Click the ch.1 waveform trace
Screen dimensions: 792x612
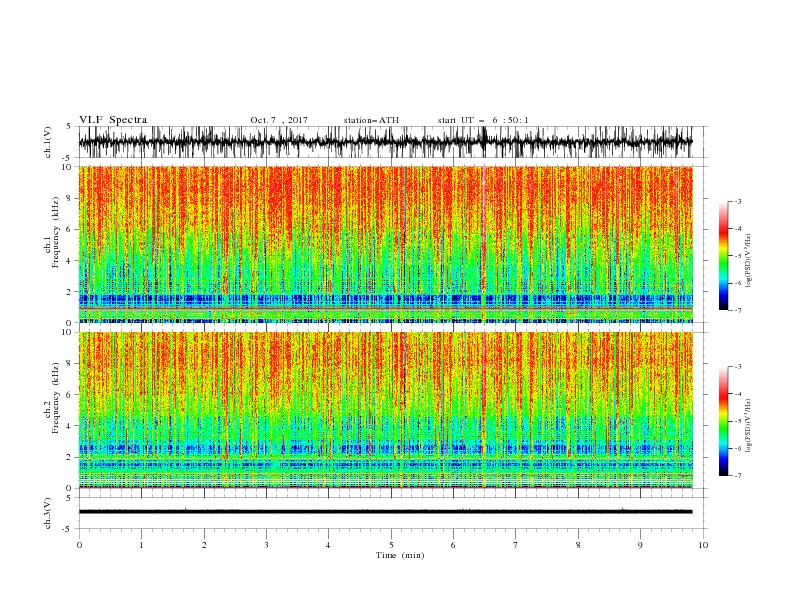pyautogui.click(x=385, y=142)
